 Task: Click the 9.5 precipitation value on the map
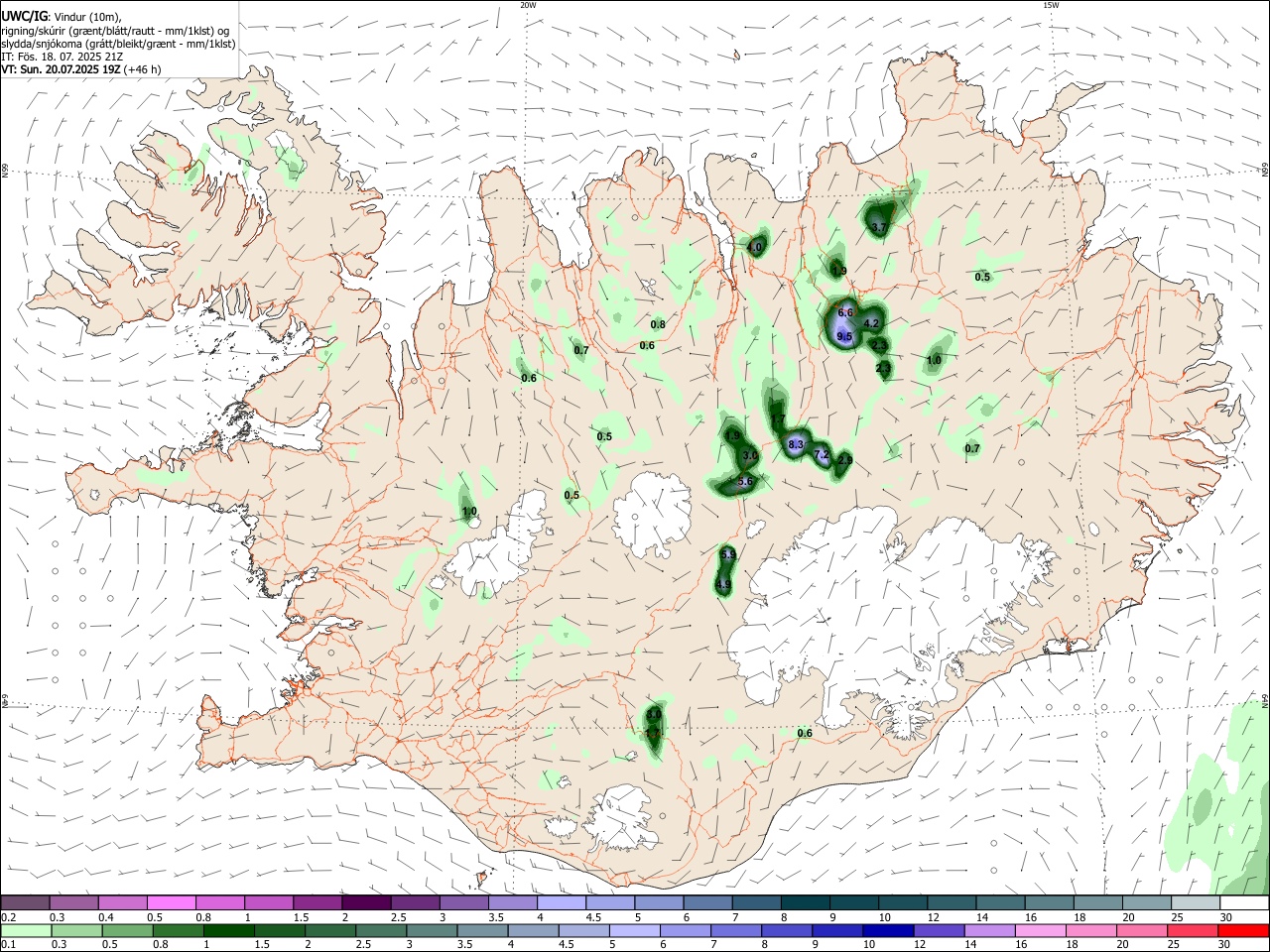pyautogui.click(x=845, y=337)
